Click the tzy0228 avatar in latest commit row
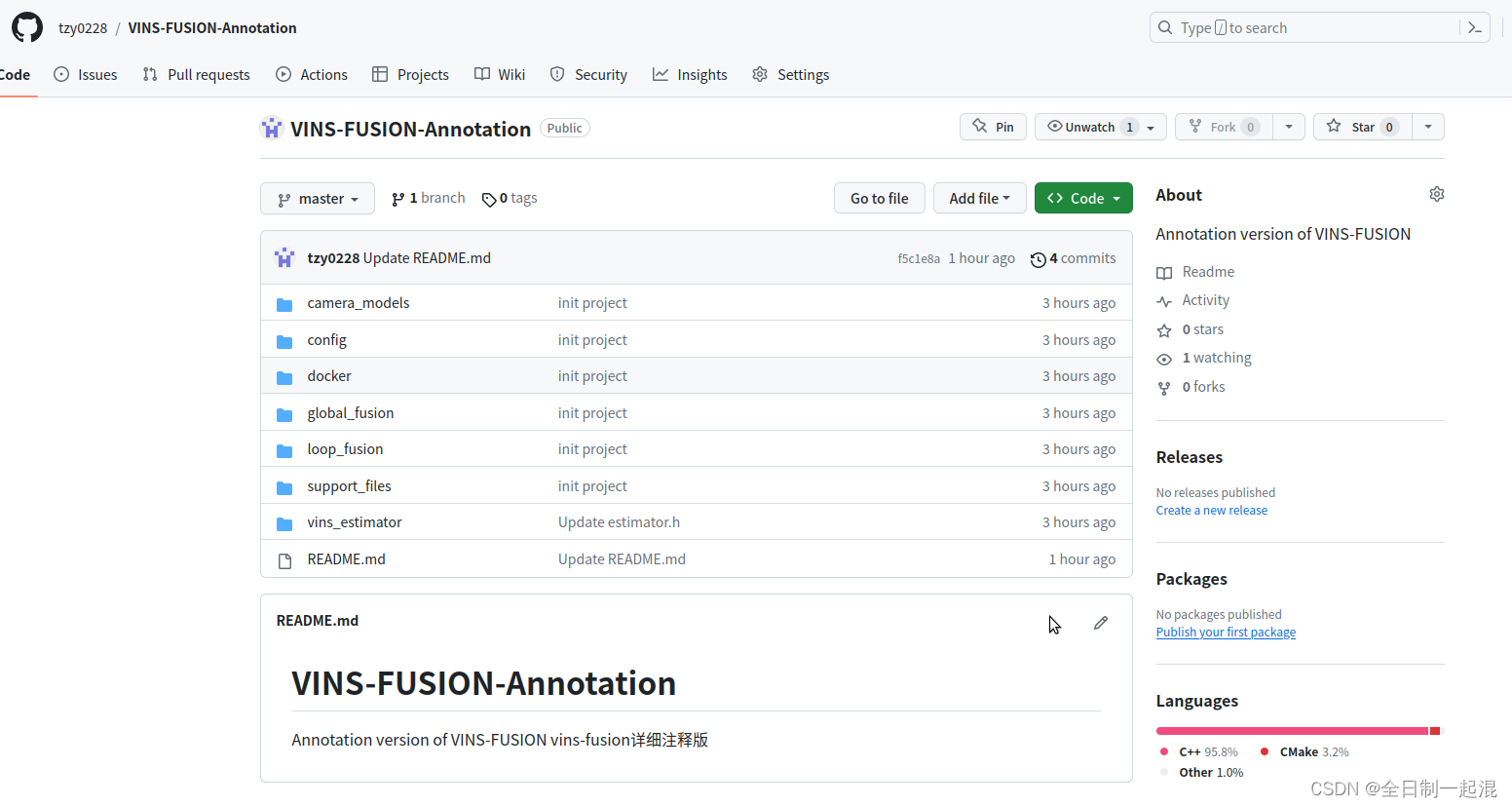The image size is (1512, 807). (284, 258)
